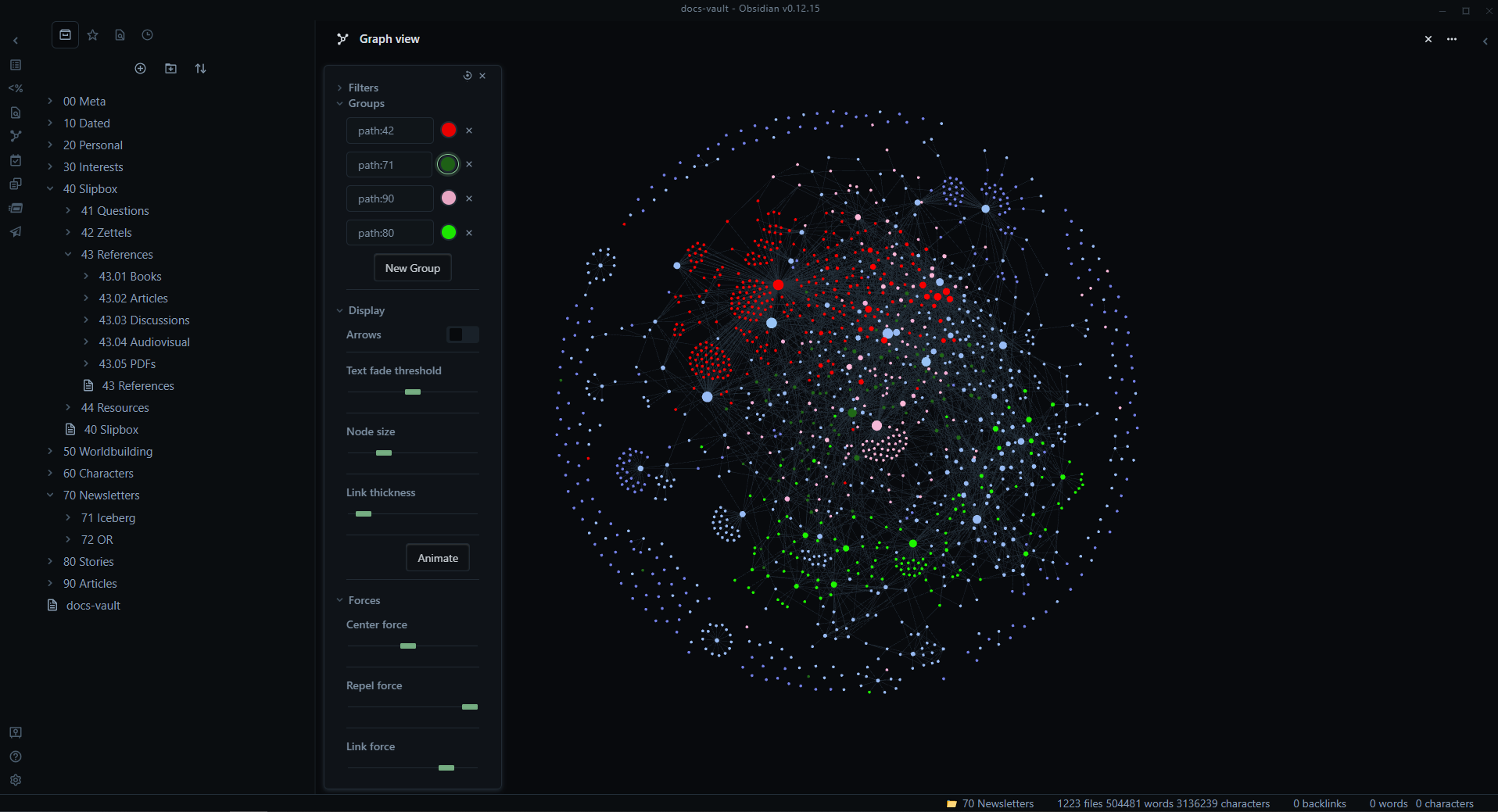Expand the 41 Questions folder
1498x812 pixels.
70,210
